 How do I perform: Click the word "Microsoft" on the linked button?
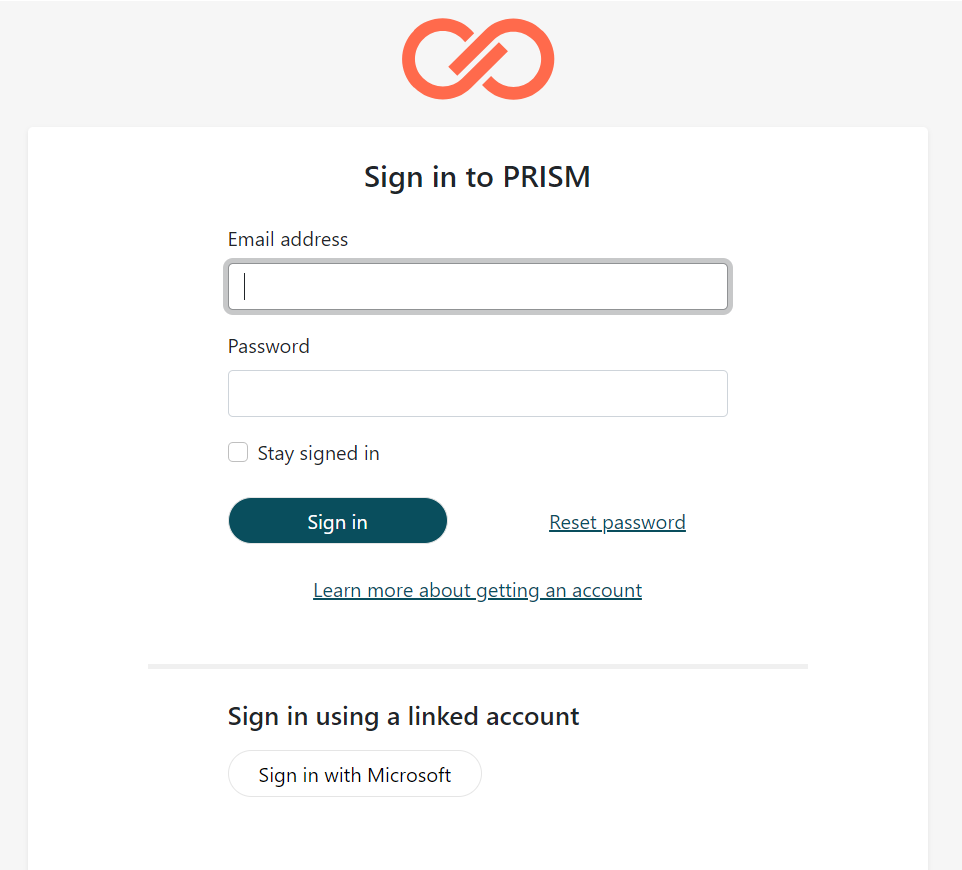[409, 774]
